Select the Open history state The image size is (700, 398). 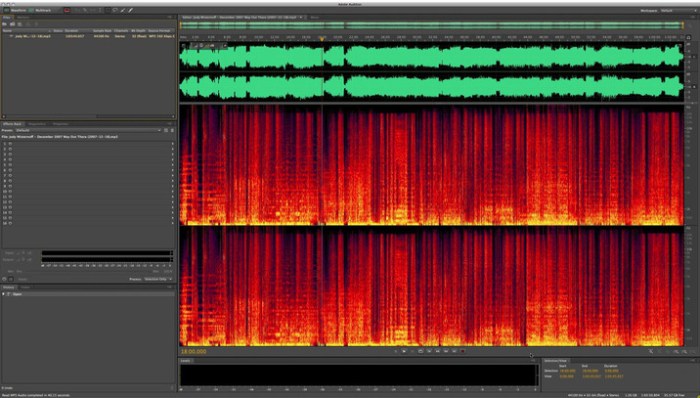(x=88, y=294)
